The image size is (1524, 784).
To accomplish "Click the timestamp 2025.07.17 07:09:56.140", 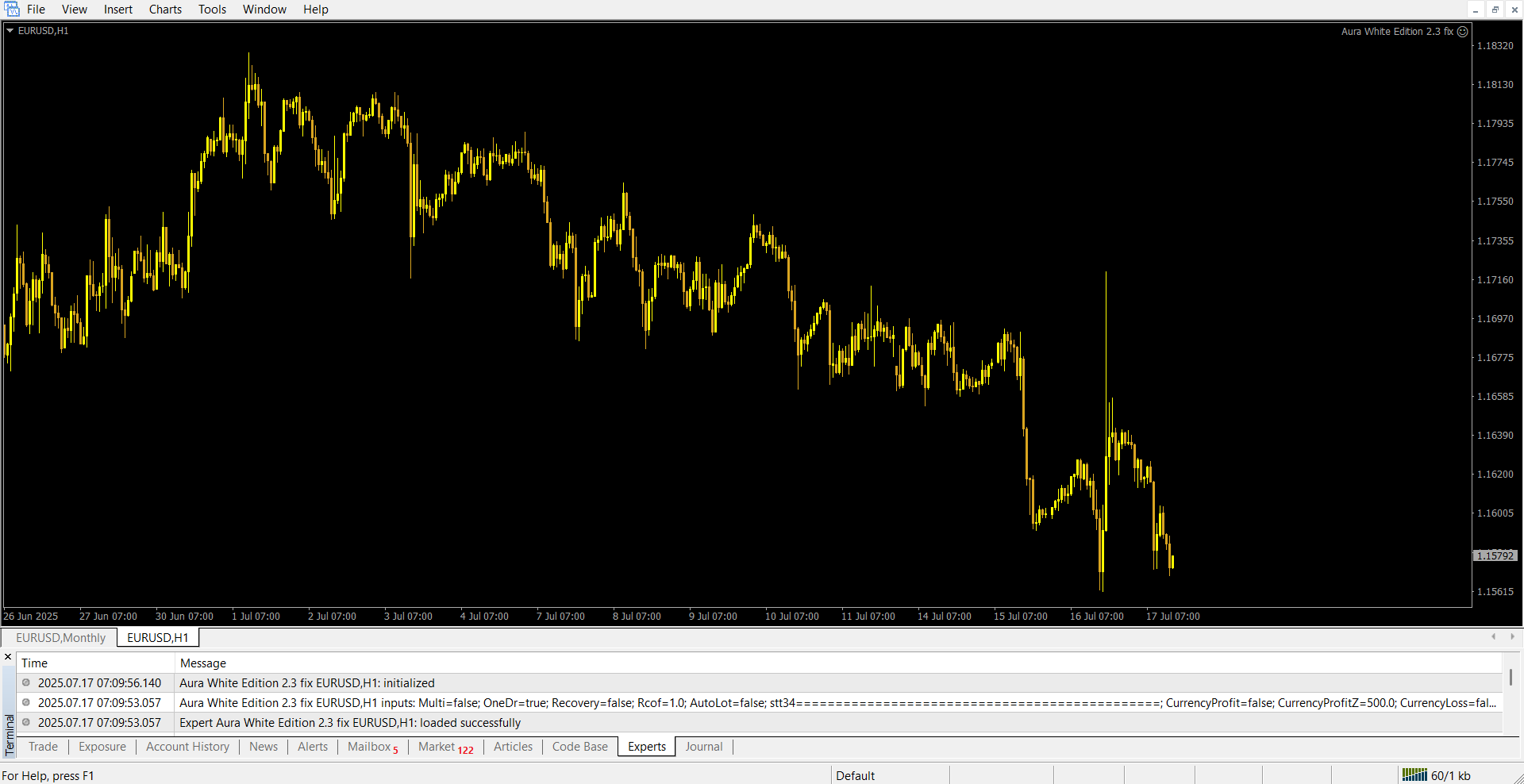I will click(99, 682).
